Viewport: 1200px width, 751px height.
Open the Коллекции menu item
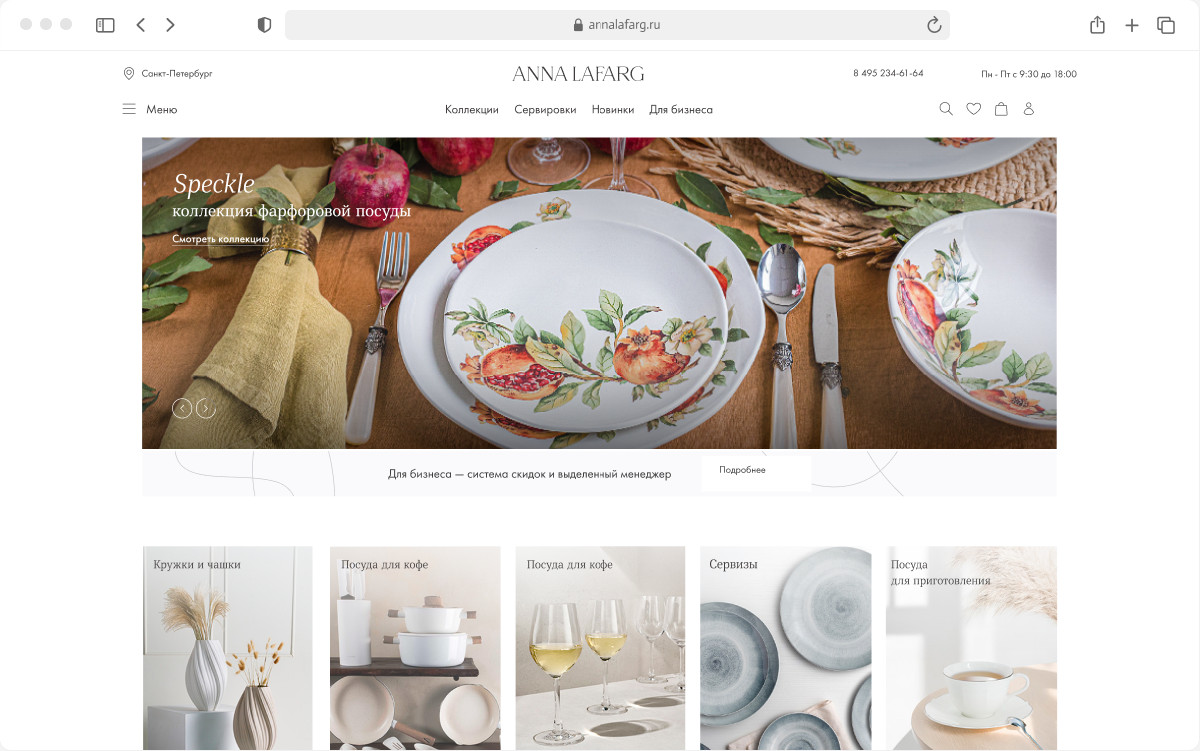tap(472, 110)
